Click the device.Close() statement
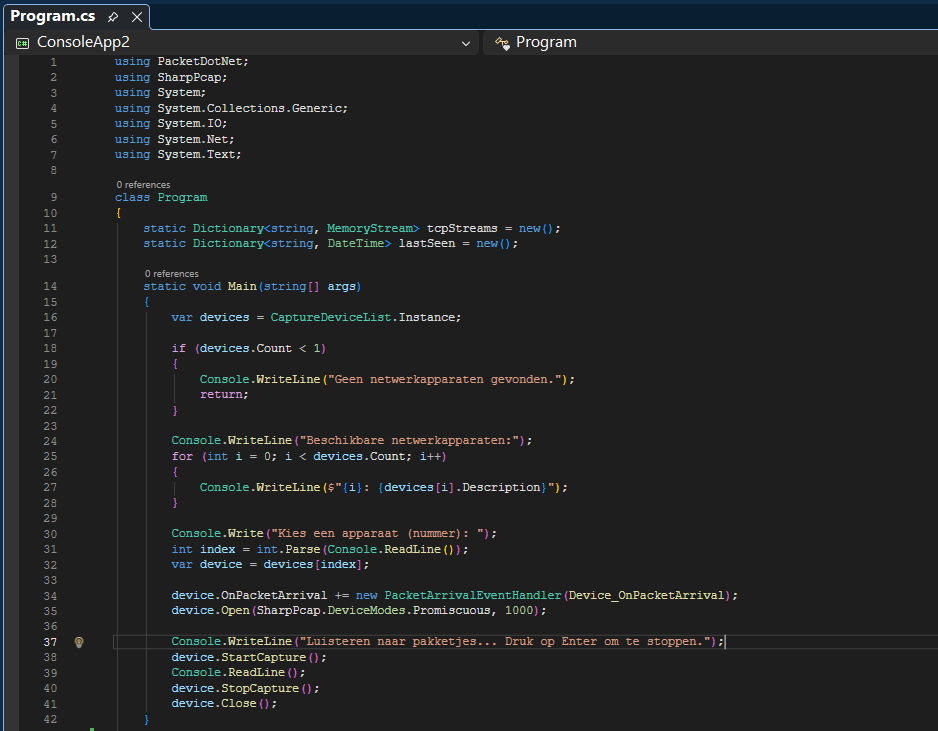 (x=223, y=703)
